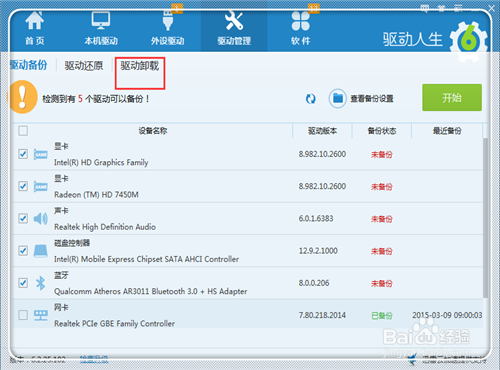Image resolution: width=500 pixels, height=370 pixels.
Task: Open 查看备份设置 link
Action: tap(372, 99)
